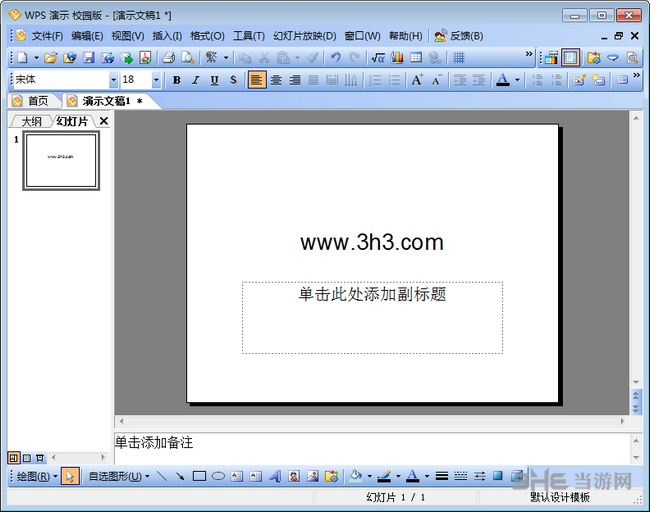The width and height of the screenshot is (650, 512).
Task: Toggle text Shadow formatting
Action: tap(233, 80)
